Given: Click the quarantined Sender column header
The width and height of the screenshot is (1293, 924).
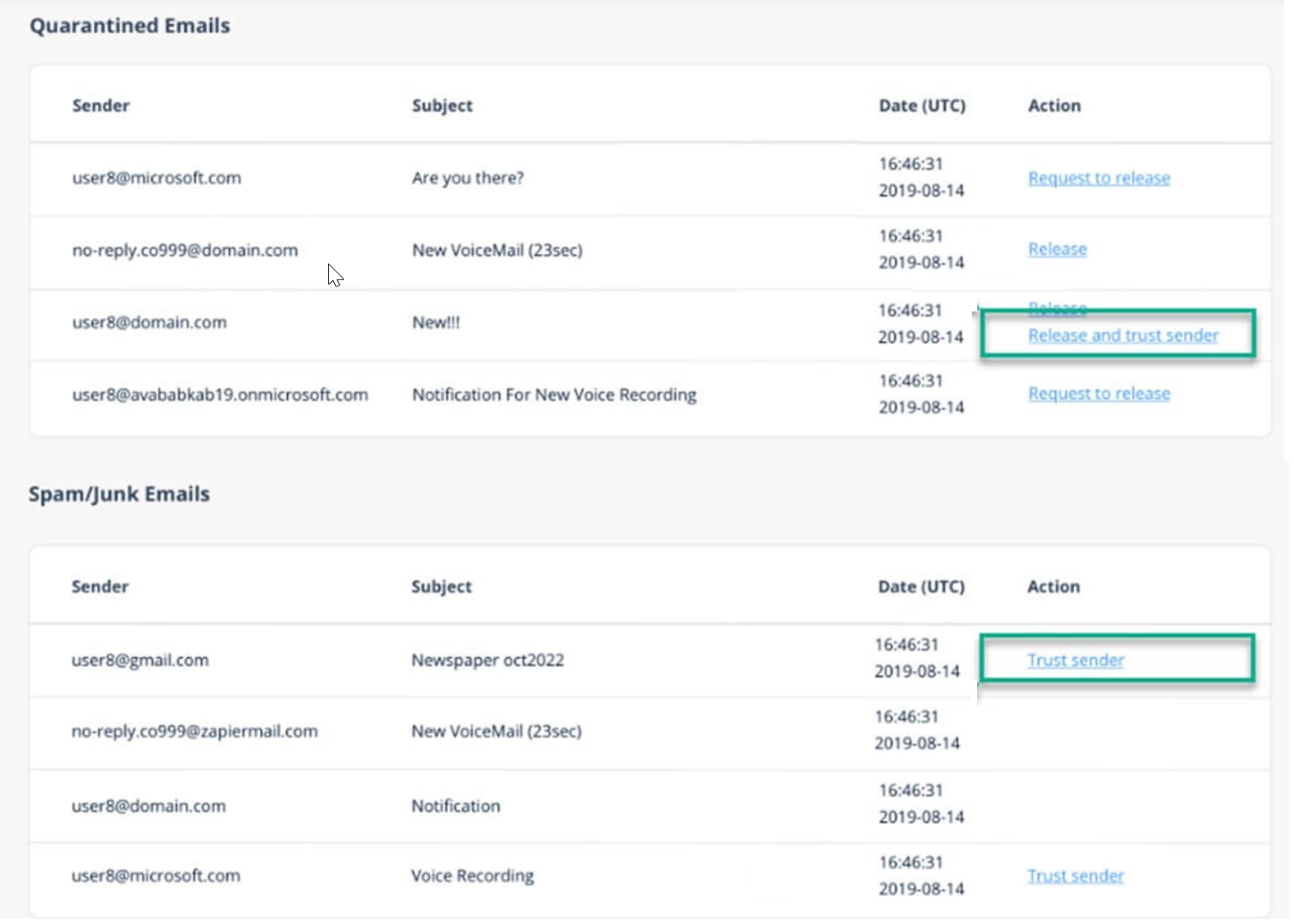Looking at the screenshot, I should point(101,106).
